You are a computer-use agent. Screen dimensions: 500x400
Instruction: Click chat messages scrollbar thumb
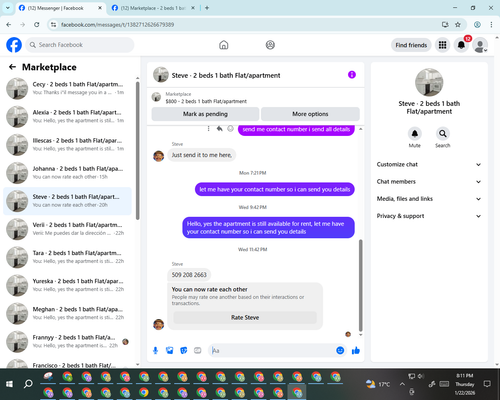click(360, 285)
